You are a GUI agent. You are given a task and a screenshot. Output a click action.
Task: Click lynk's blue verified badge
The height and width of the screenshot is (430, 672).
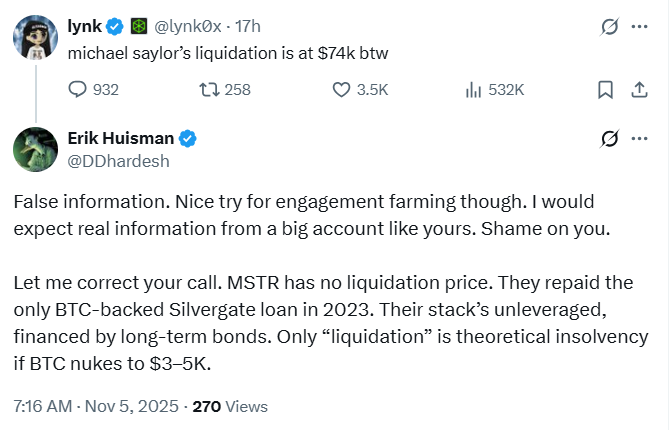coord(115,24)
